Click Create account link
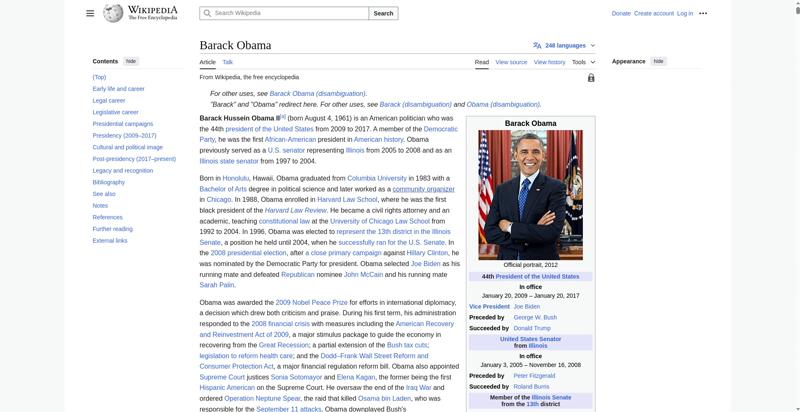The image size is (800, 412). point(654,13)
